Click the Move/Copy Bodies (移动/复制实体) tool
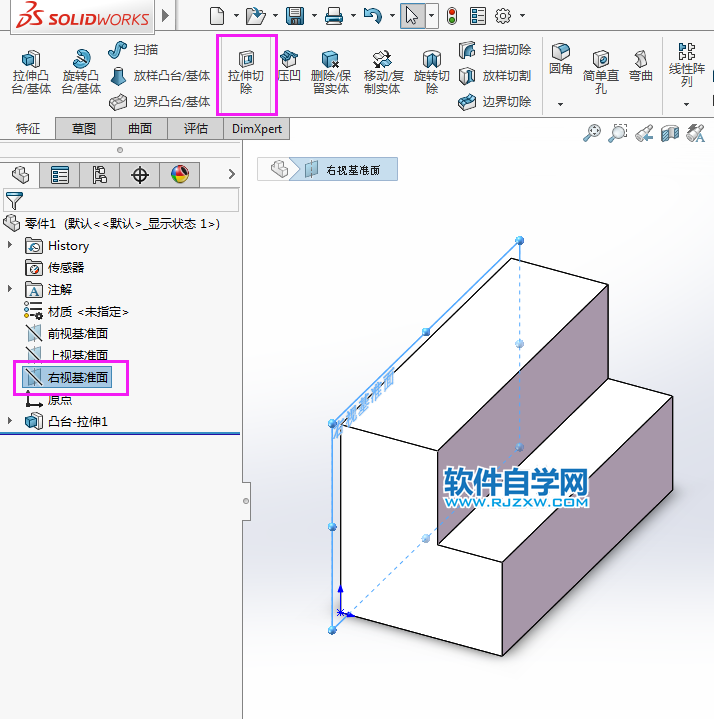Screen dimensions: 714x719 (x=383, y=72)
